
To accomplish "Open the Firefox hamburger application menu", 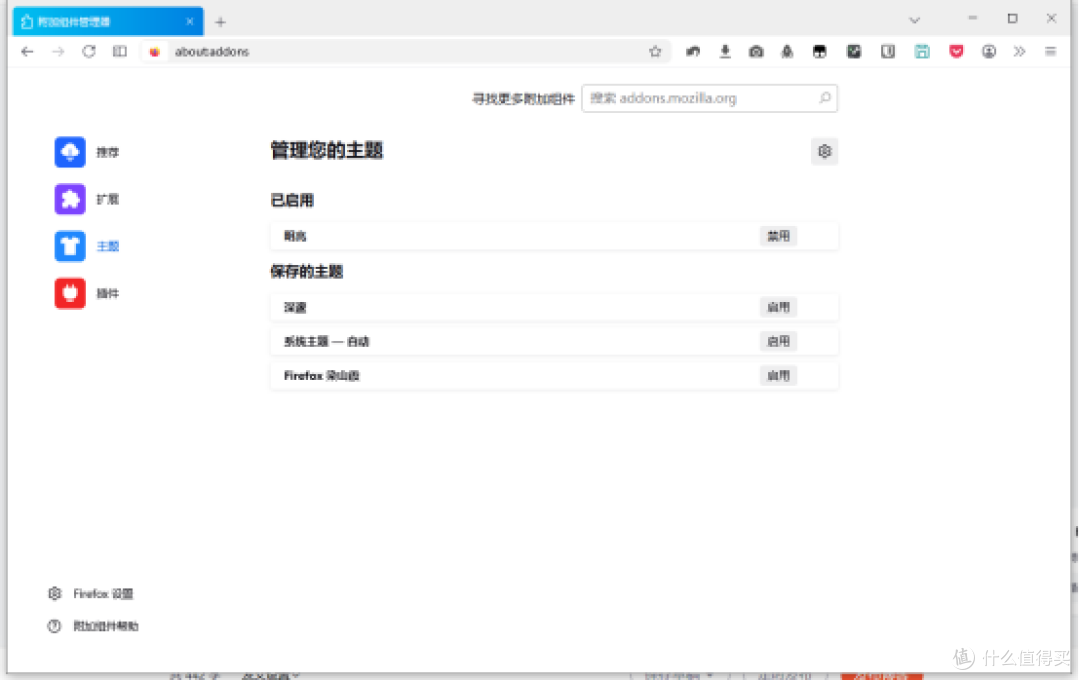I will pos(1050,52).
